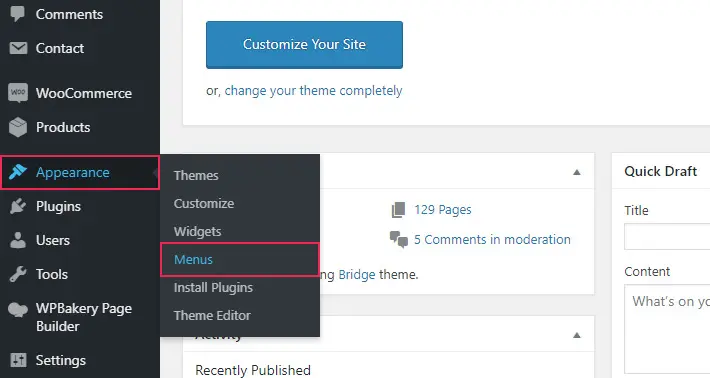Screen dimensions: 710x378
Task: Click the Users person icon
Action: pyautogui.click(x=18, y=240)
